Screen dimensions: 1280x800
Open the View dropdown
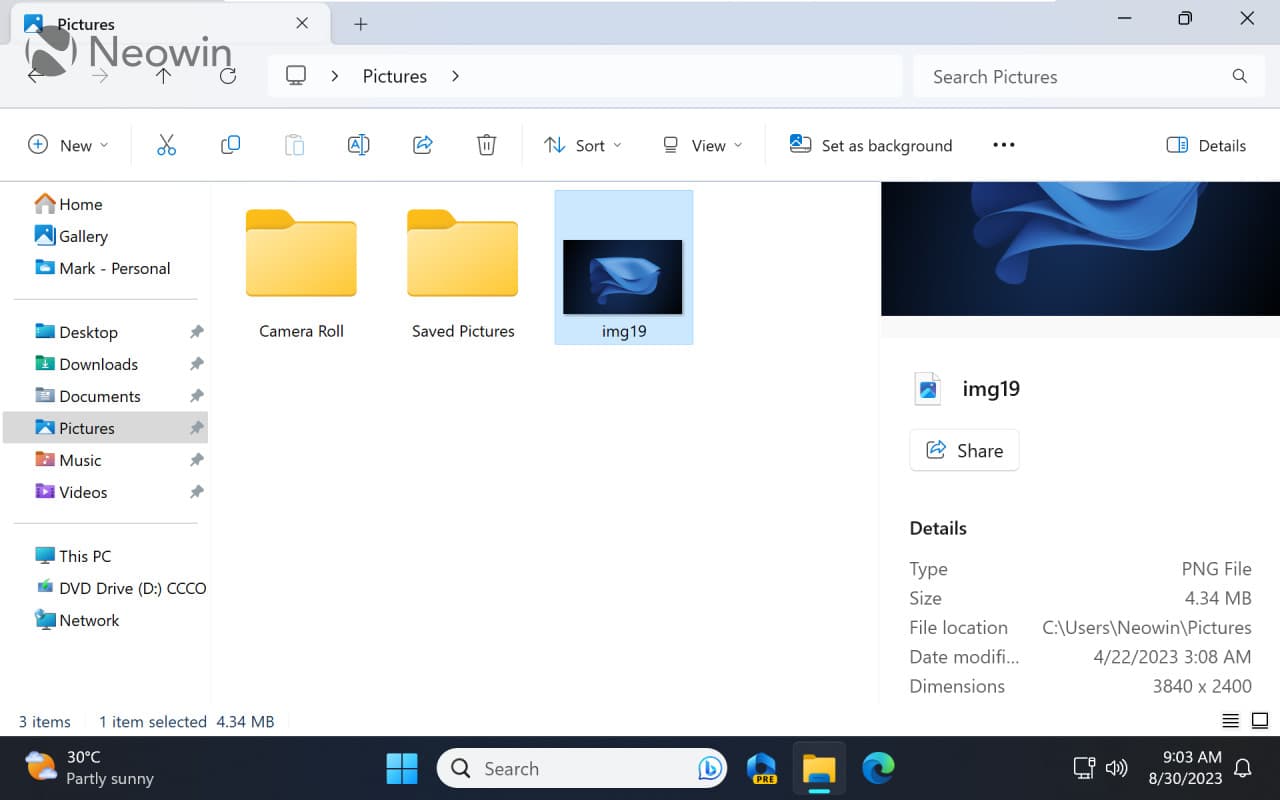(702, 145)
